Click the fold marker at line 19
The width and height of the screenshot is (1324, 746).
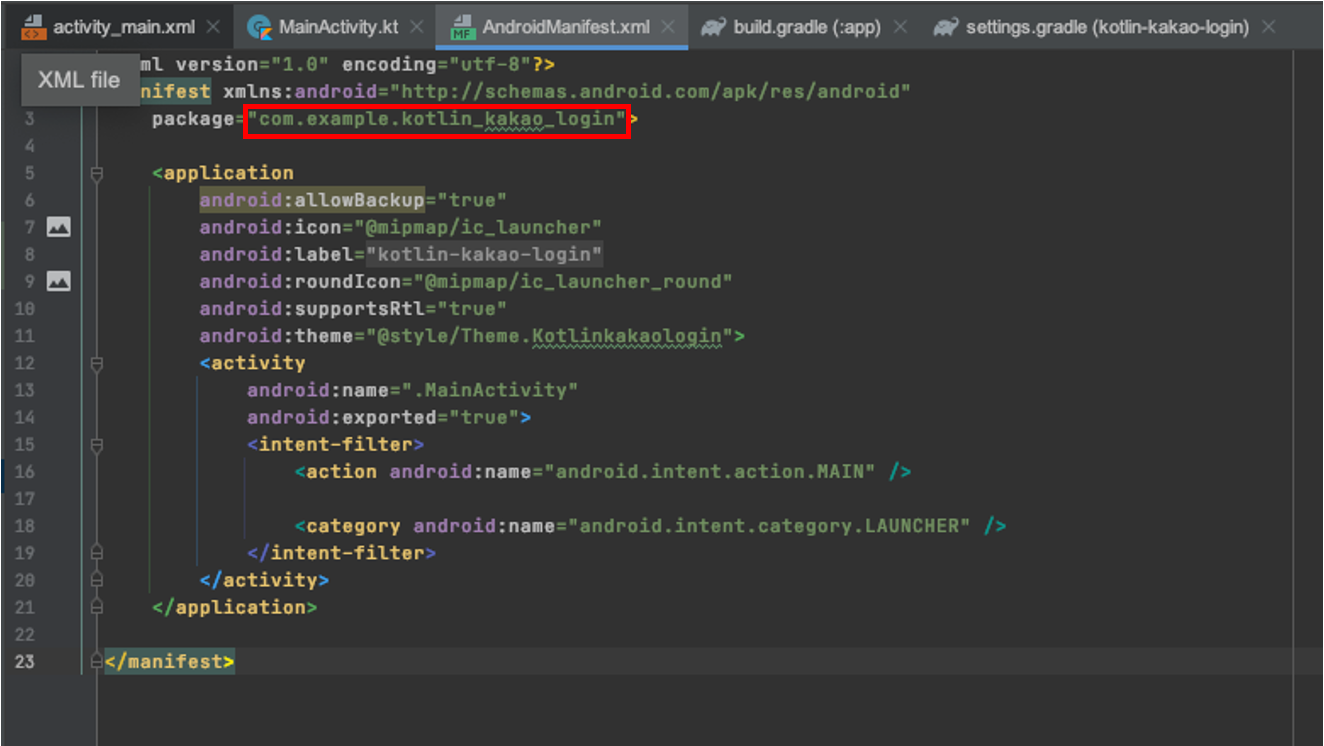97,552
